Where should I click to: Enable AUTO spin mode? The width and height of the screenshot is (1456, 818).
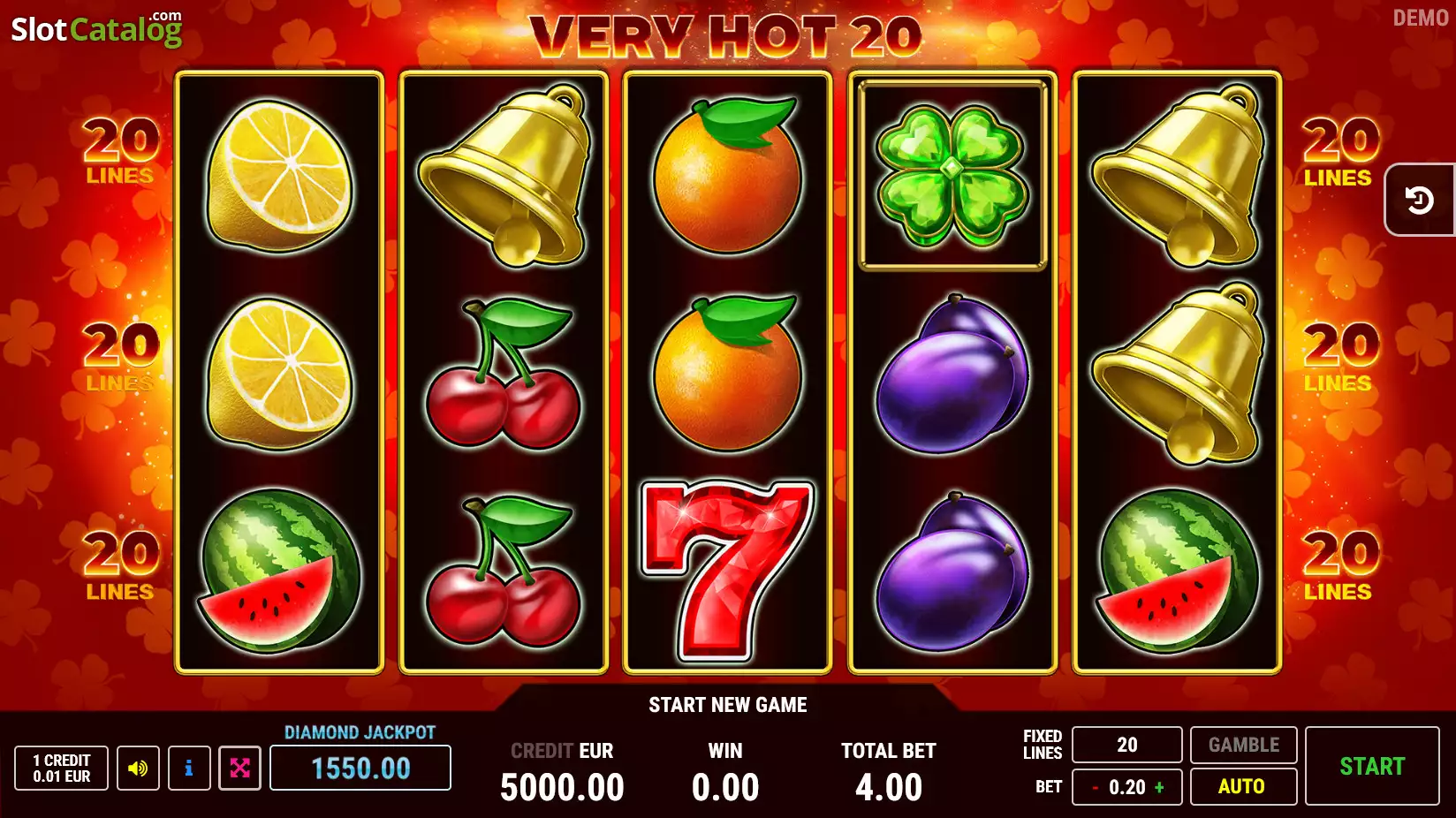click(x=1243, y=786)
